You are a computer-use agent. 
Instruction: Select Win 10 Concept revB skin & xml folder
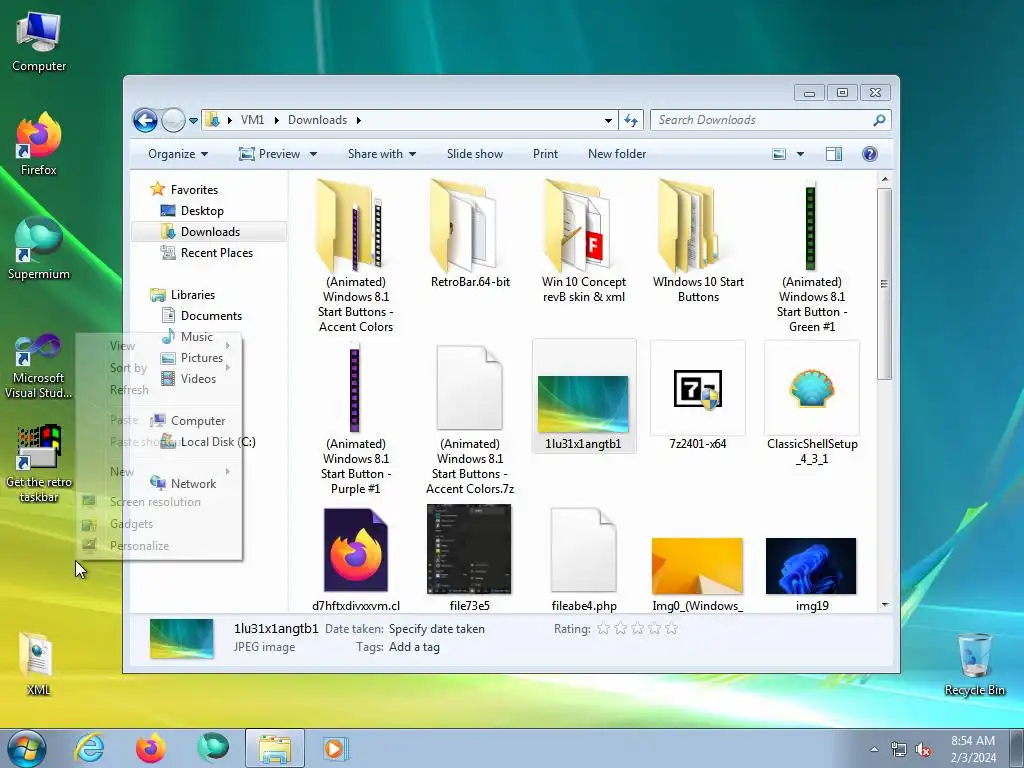pyautogui.click(x=584, y=242)
